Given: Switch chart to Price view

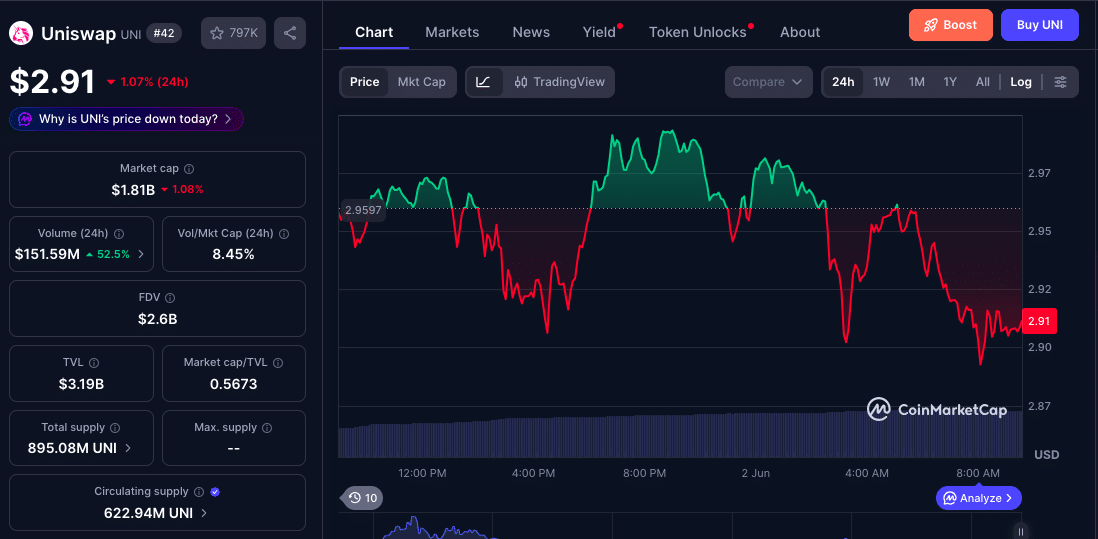Looking at the screenshot, I should 364,82.
